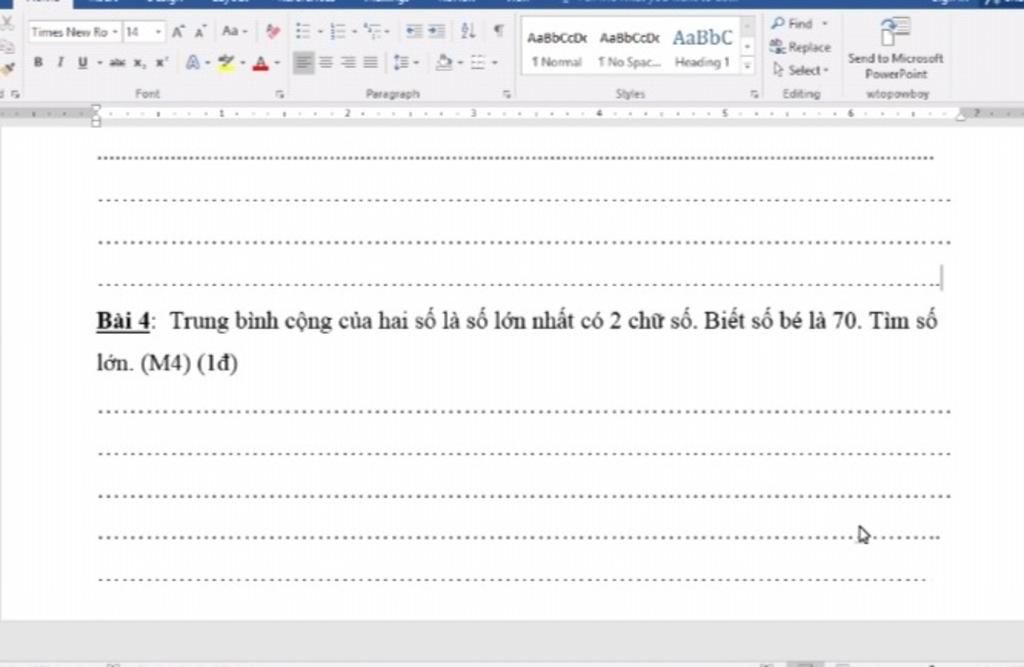The width and height of the screenshot is (1024, 667).
Task: Enable Align Left paragraph alignment
Action: (303, 63)
